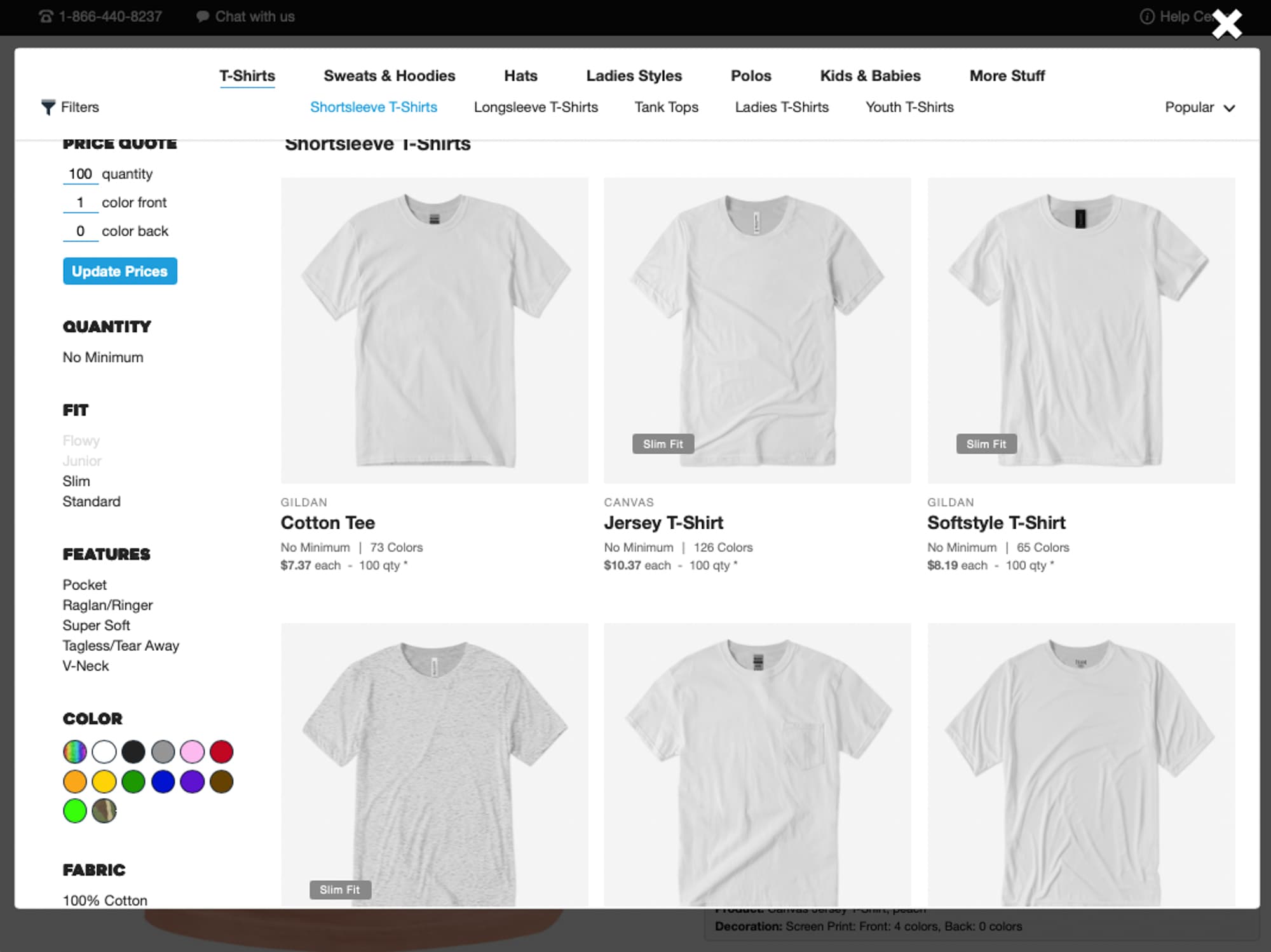Click the Update Prices button
The width and height of the screenshot is (1271, 952).
pos(119,271)
